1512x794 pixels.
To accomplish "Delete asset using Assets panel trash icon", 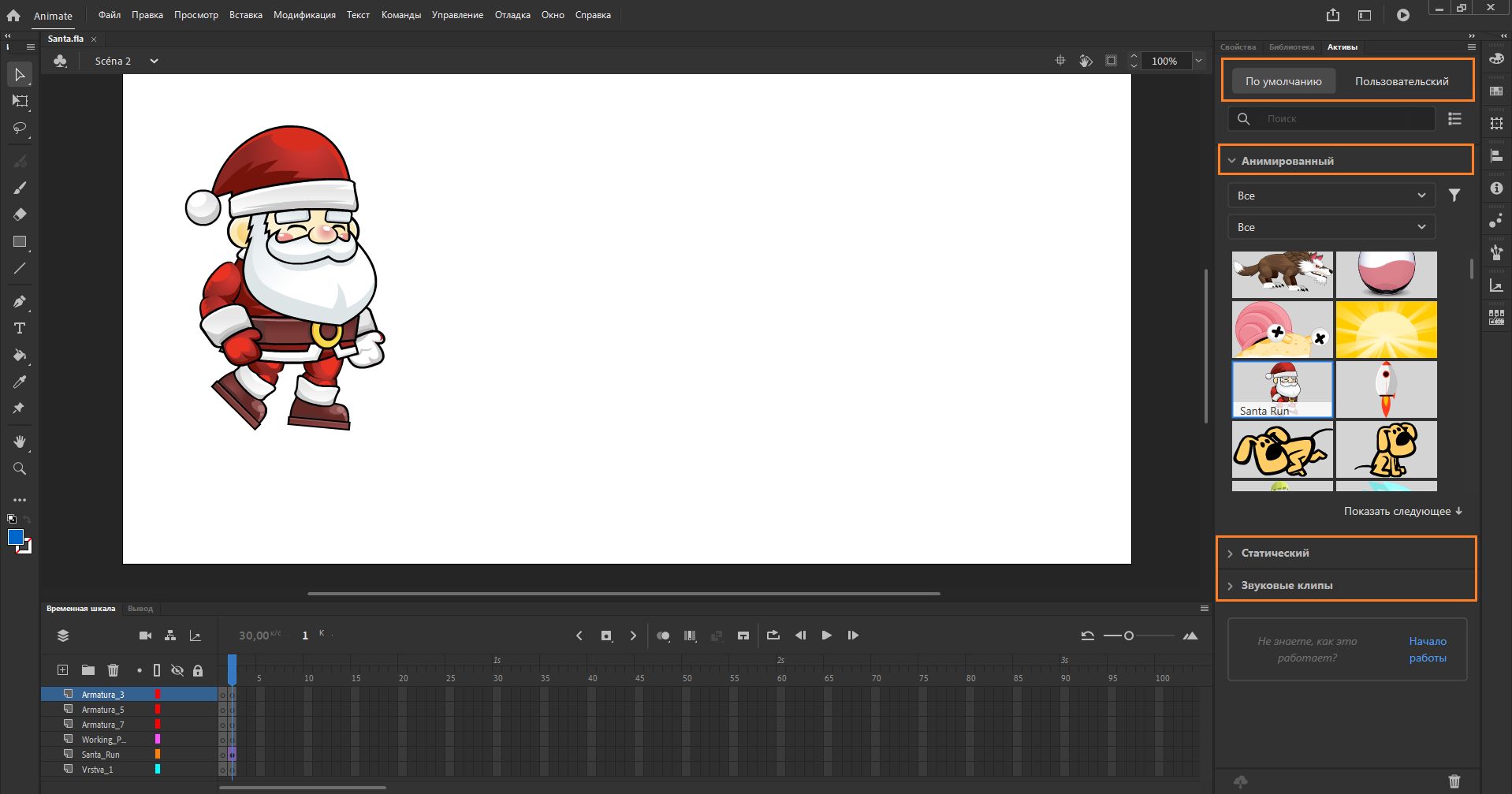I will [1454, 781].
